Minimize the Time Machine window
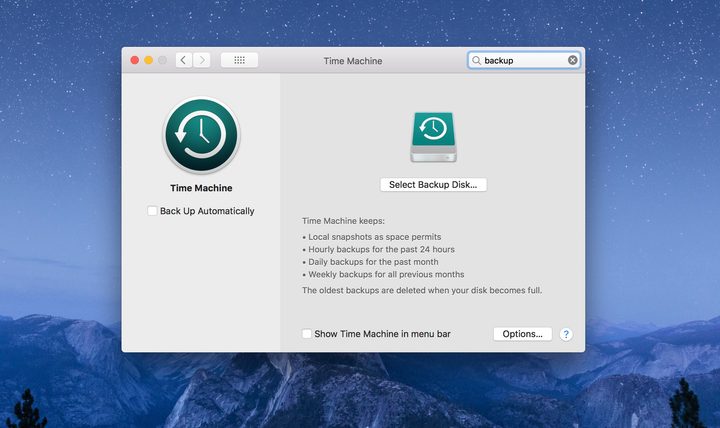 [x=148, y=60]
